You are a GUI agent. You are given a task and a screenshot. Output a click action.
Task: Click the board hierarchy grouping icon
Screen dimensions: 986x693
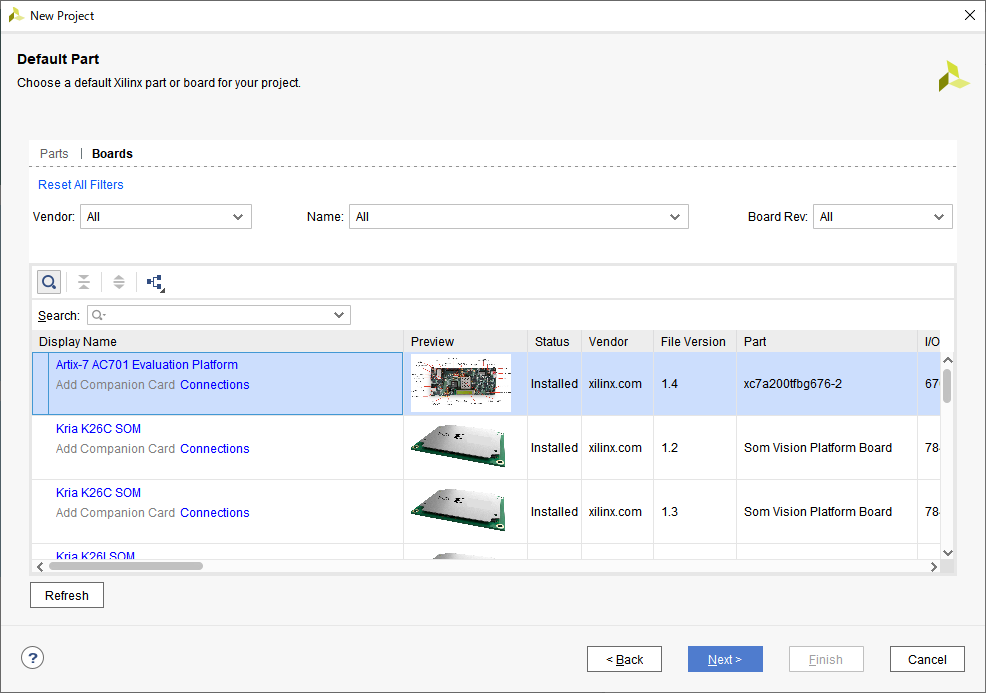point(155,283)
